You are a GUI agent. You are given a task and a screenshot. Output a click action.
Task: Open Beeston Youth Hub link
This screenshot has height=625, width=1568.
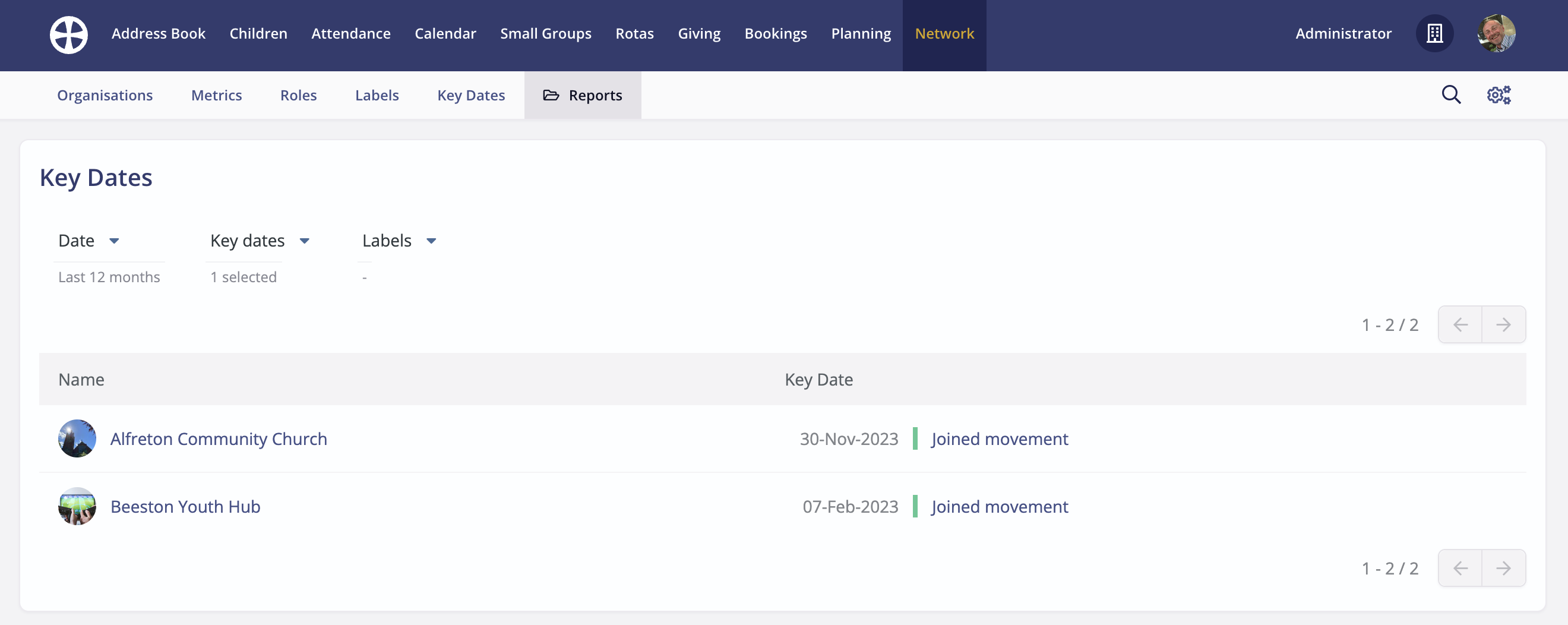pos(185,506)
